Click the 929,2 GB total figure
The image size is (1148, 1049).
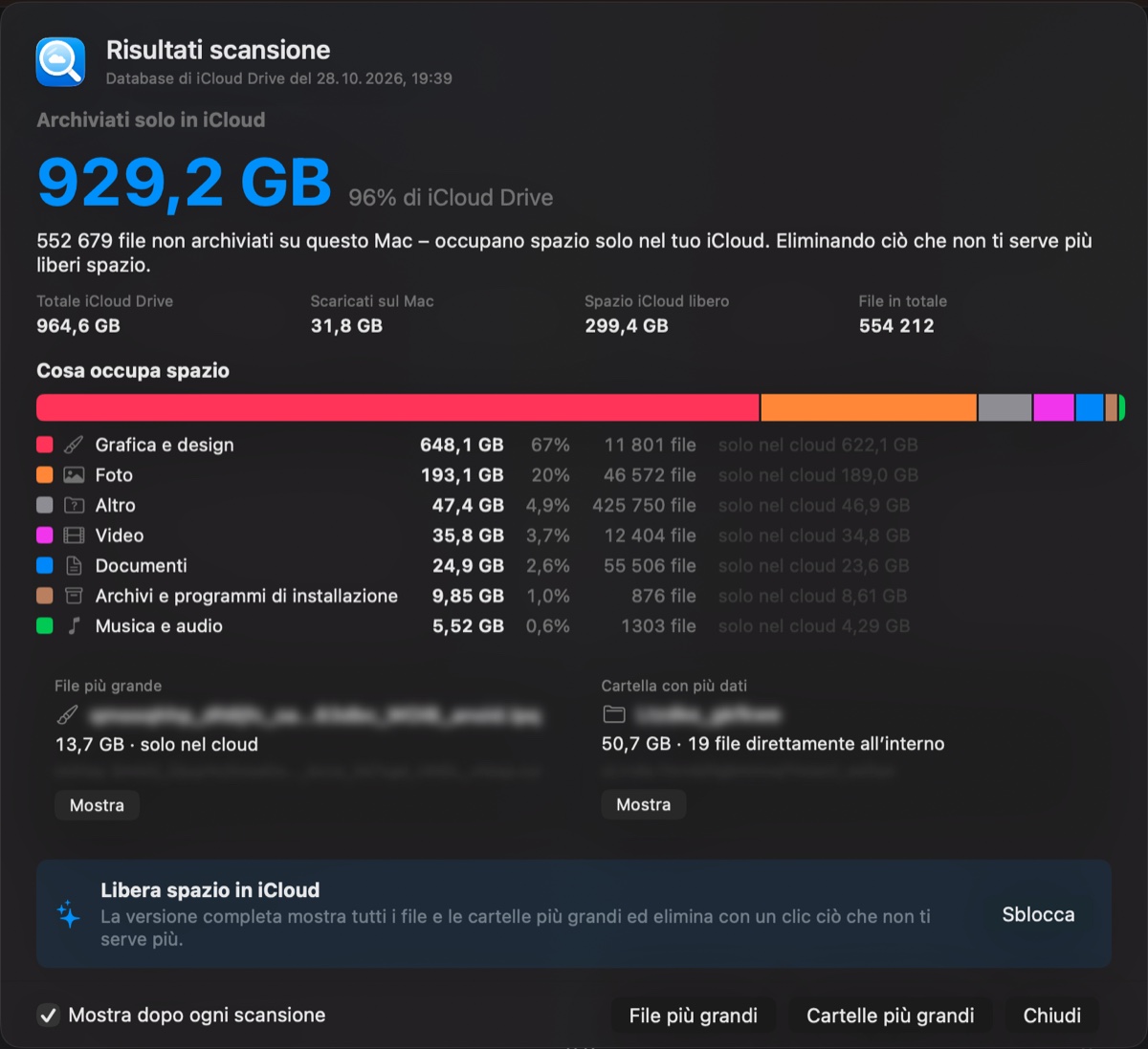185,183
